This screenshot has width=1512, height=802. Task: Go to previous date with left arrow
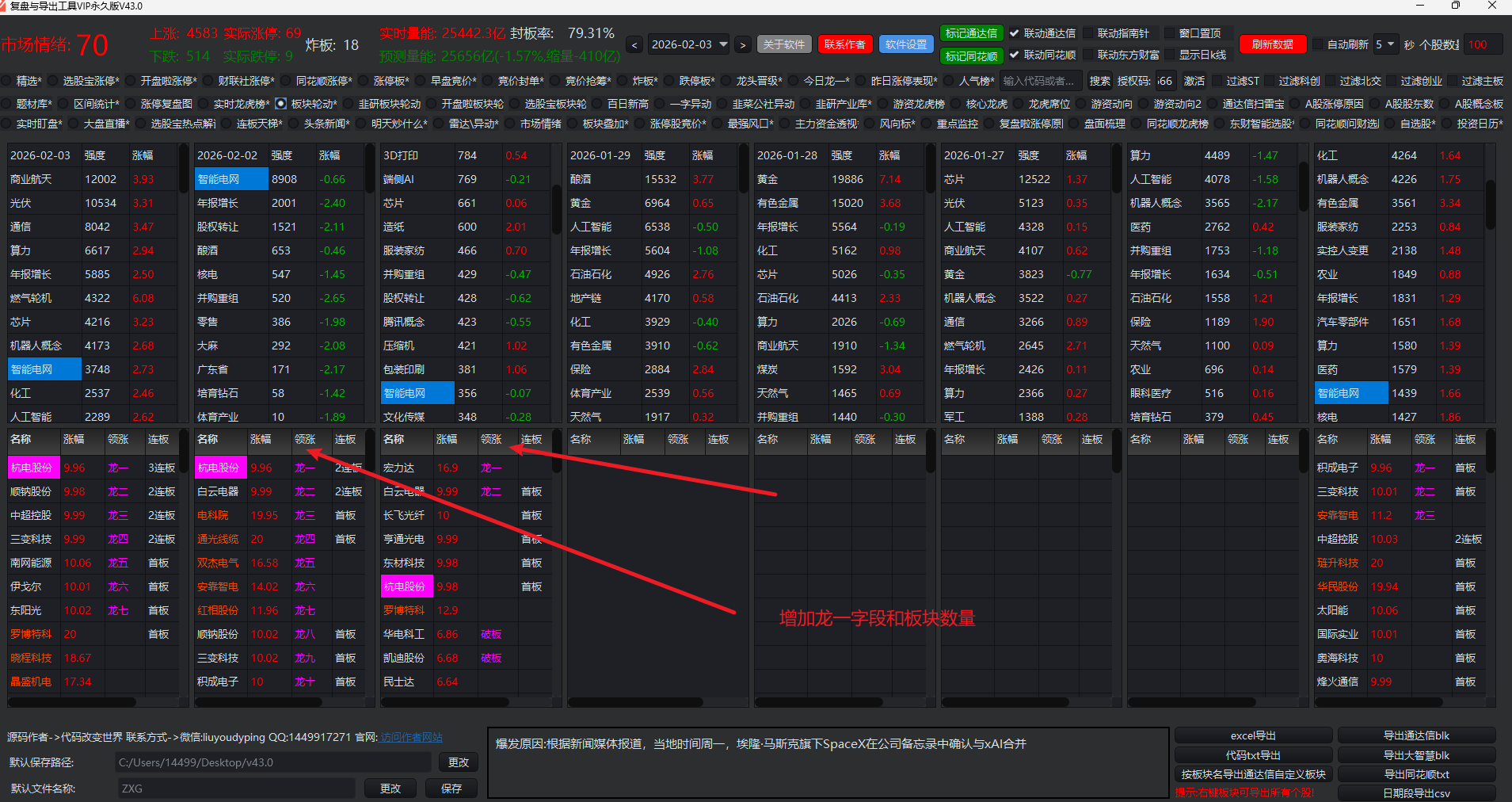pos(634,45)
